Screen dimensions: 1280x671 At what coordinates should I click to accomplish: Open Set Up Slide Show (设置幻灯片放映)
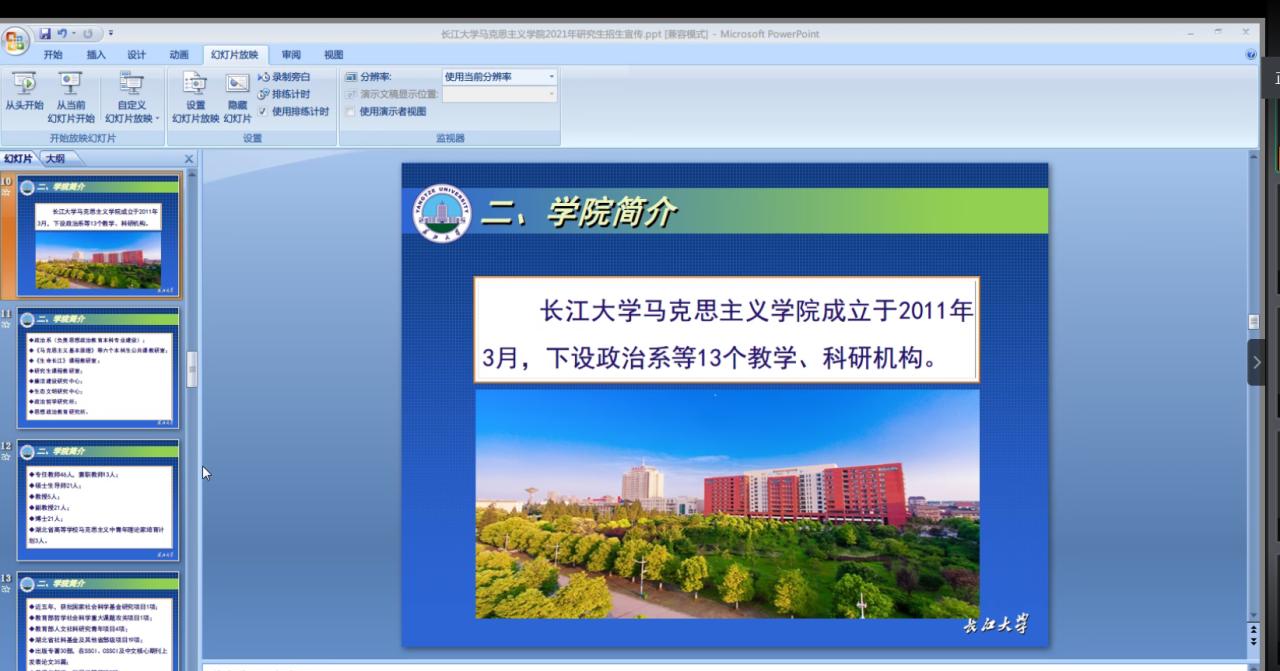pos(195,94)
